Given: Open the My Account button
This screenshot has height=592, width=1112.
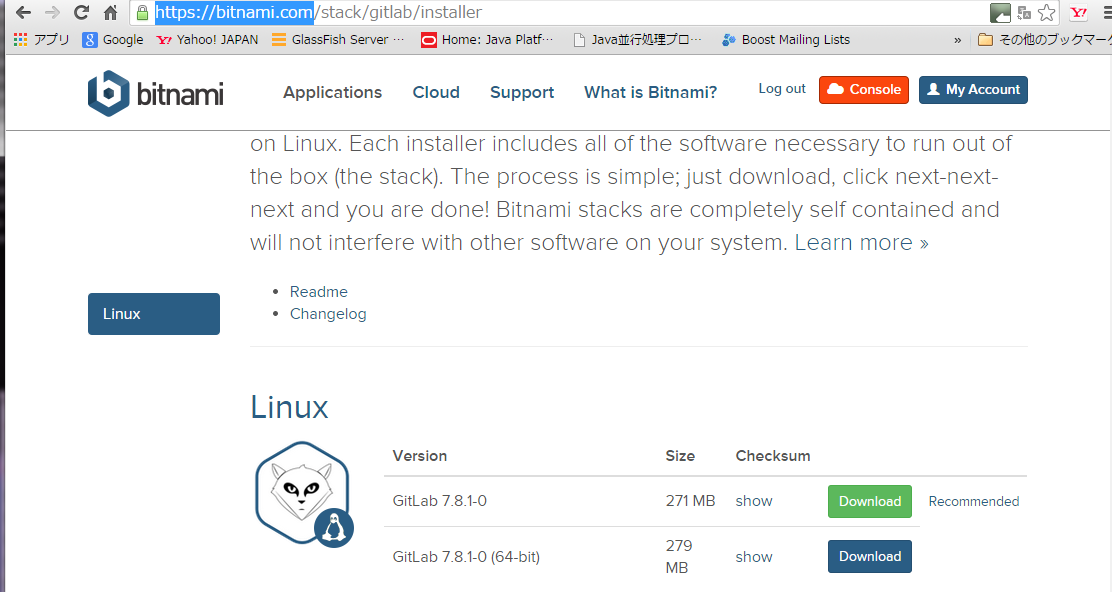Looking at the screenshot, I should [973, 90].
